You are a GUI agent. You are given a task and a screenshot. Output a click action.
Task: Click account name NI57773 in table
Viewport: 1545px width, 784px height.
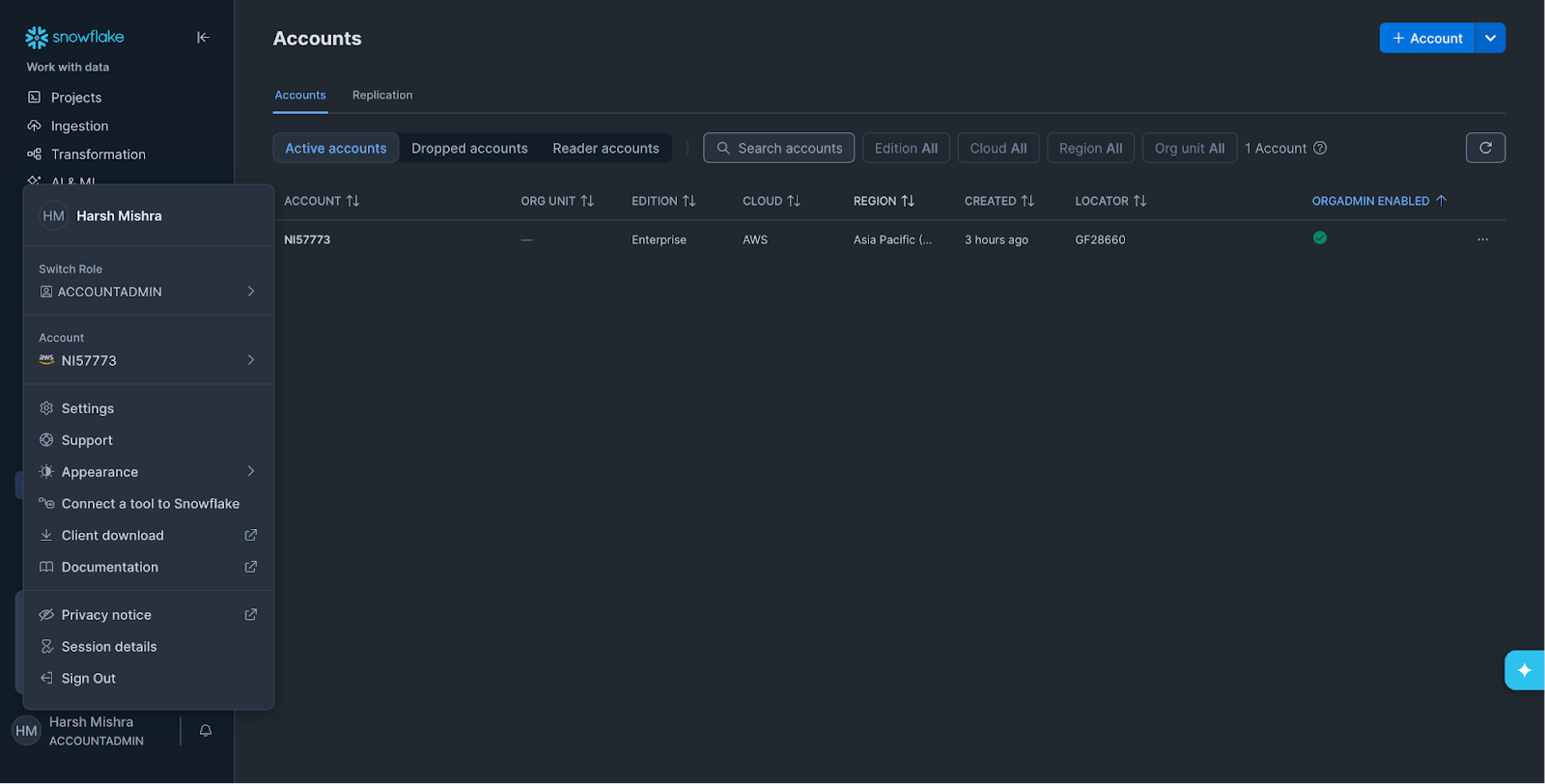pos(307,239)
